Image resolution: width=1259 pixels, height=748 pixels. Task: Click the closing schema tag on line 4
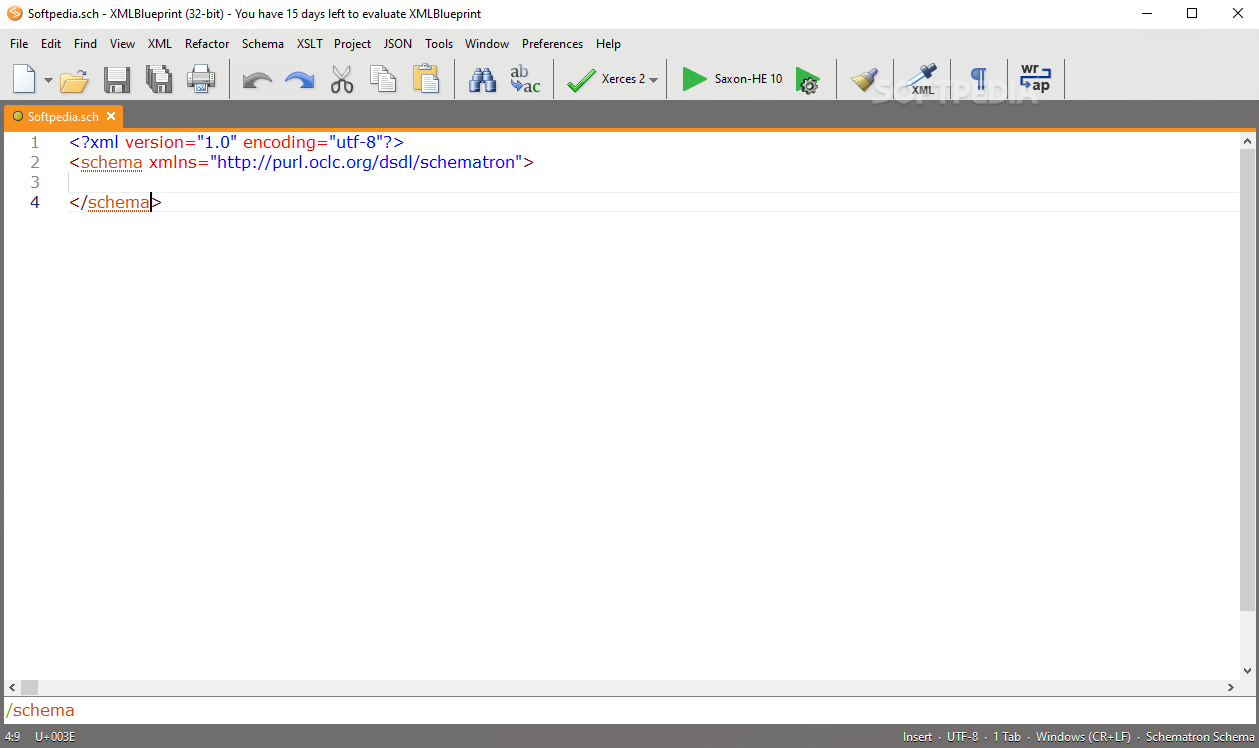point(115,202)
